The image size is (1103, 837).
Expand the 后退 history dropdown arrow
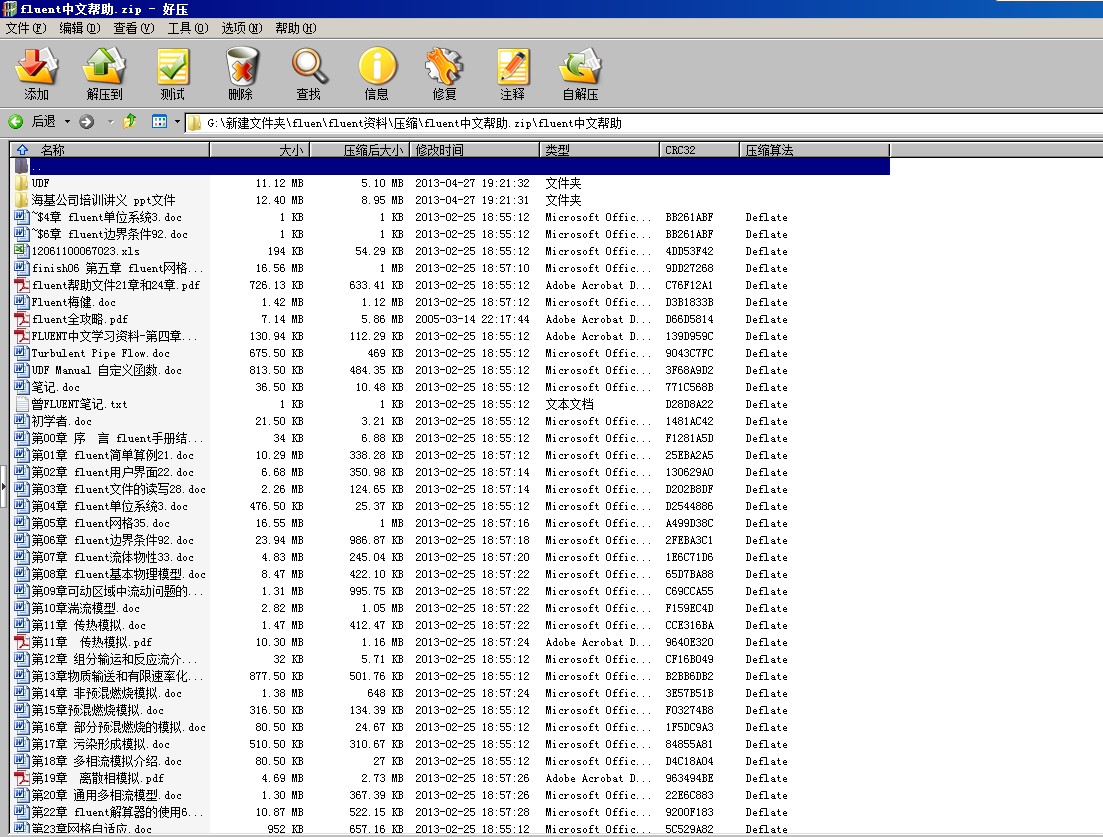click(68, 122)
